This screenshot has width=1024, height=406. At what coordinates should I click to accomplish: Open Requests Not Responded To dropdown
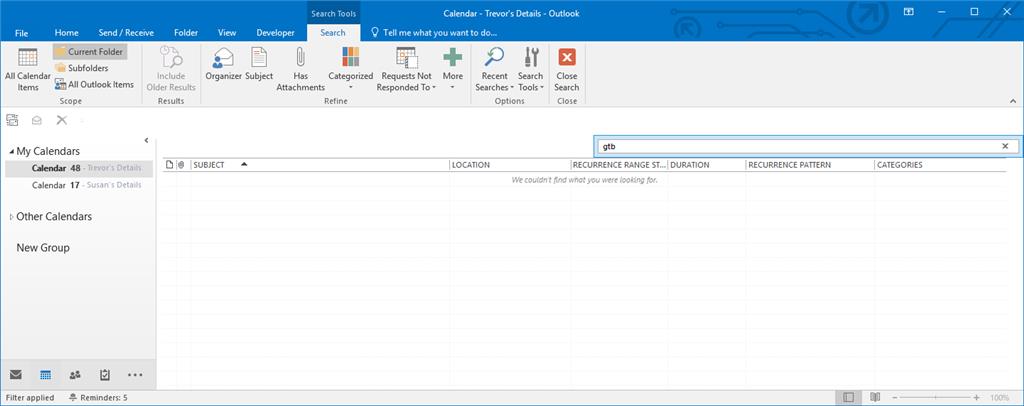tap(406, 70)
